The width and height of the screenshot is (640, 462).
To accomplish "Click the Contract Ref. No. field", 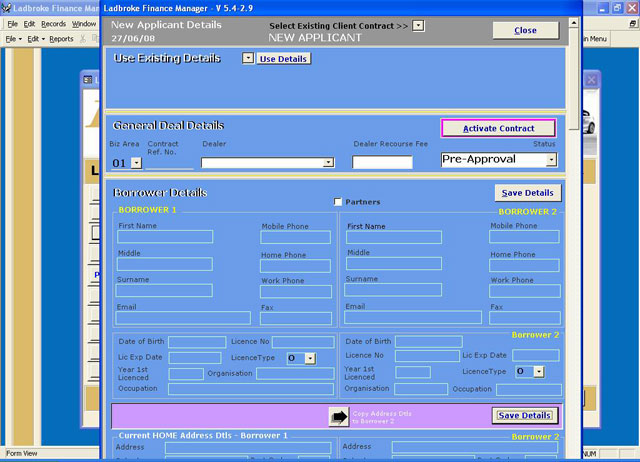I will click(x=169, y=163).
